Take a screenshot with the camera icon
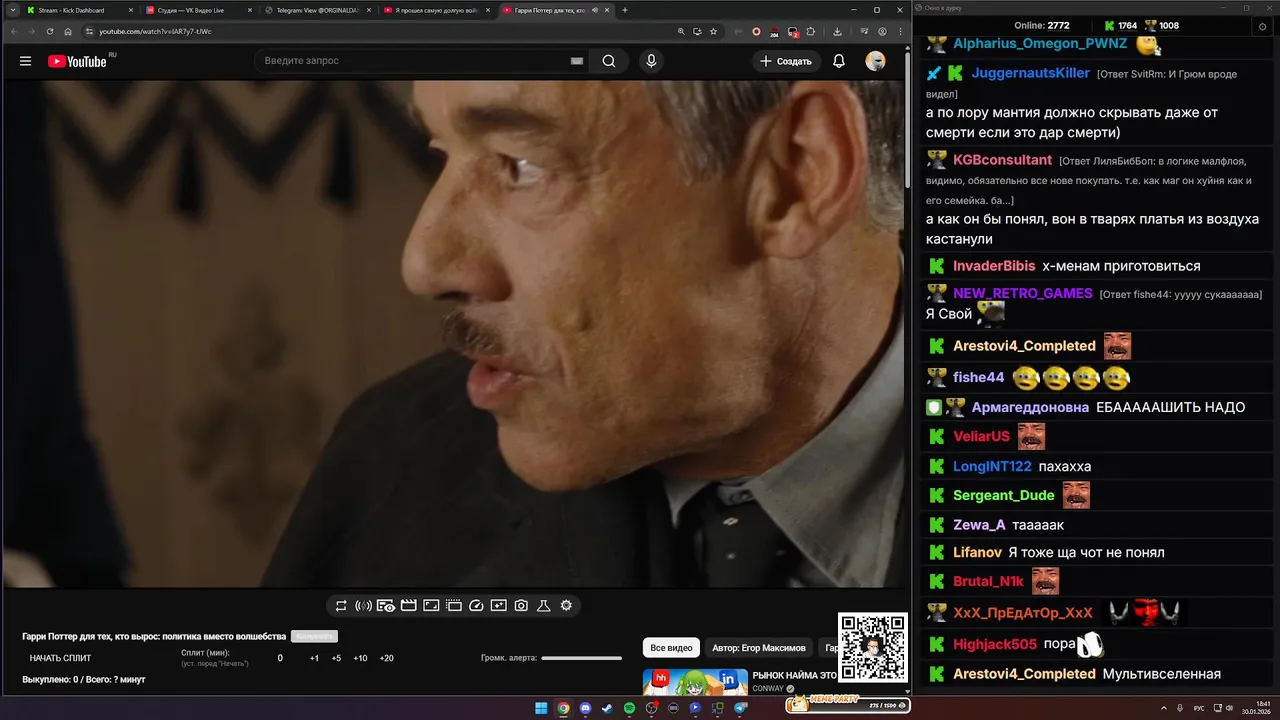Screen dimensions: 1280x720 pyautogui.click(x=521, y=606)
